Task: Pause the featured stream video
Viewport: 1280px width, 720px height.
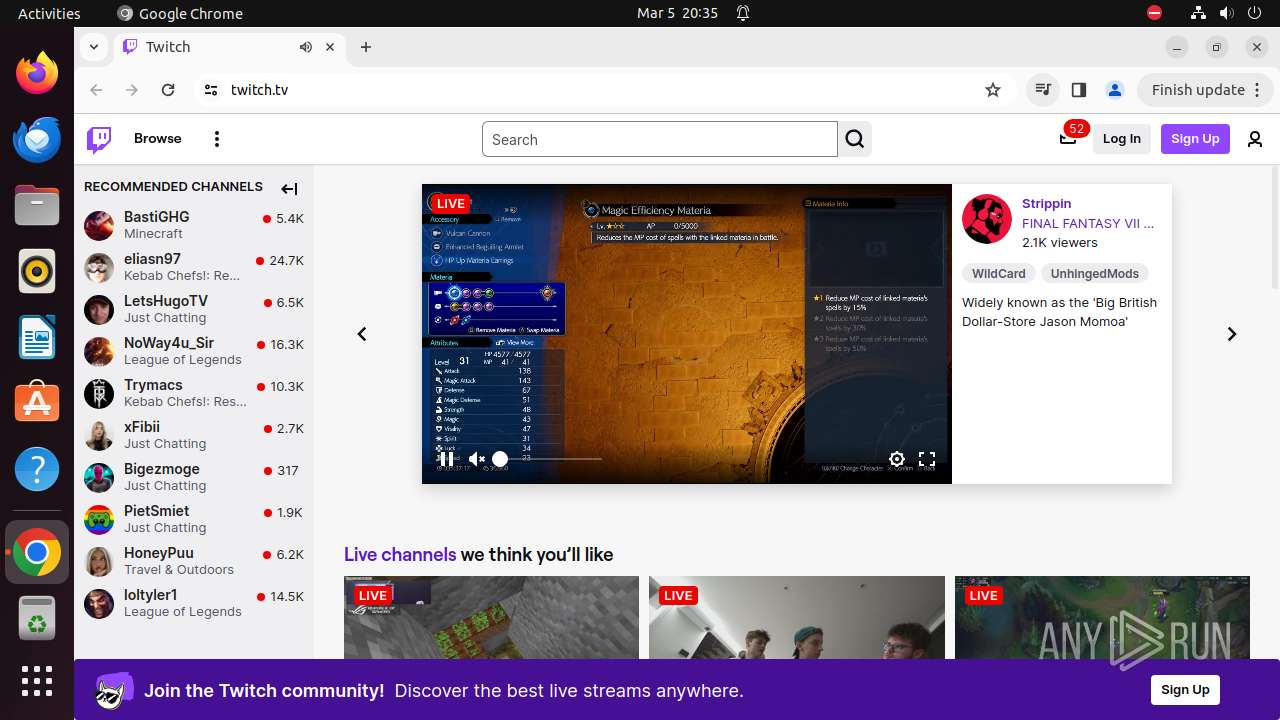Action: [x=447, y=459]
